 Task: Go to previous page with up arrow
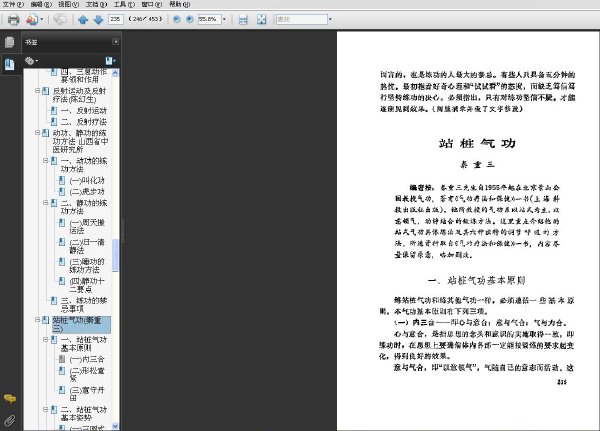[x=83, y=20]
